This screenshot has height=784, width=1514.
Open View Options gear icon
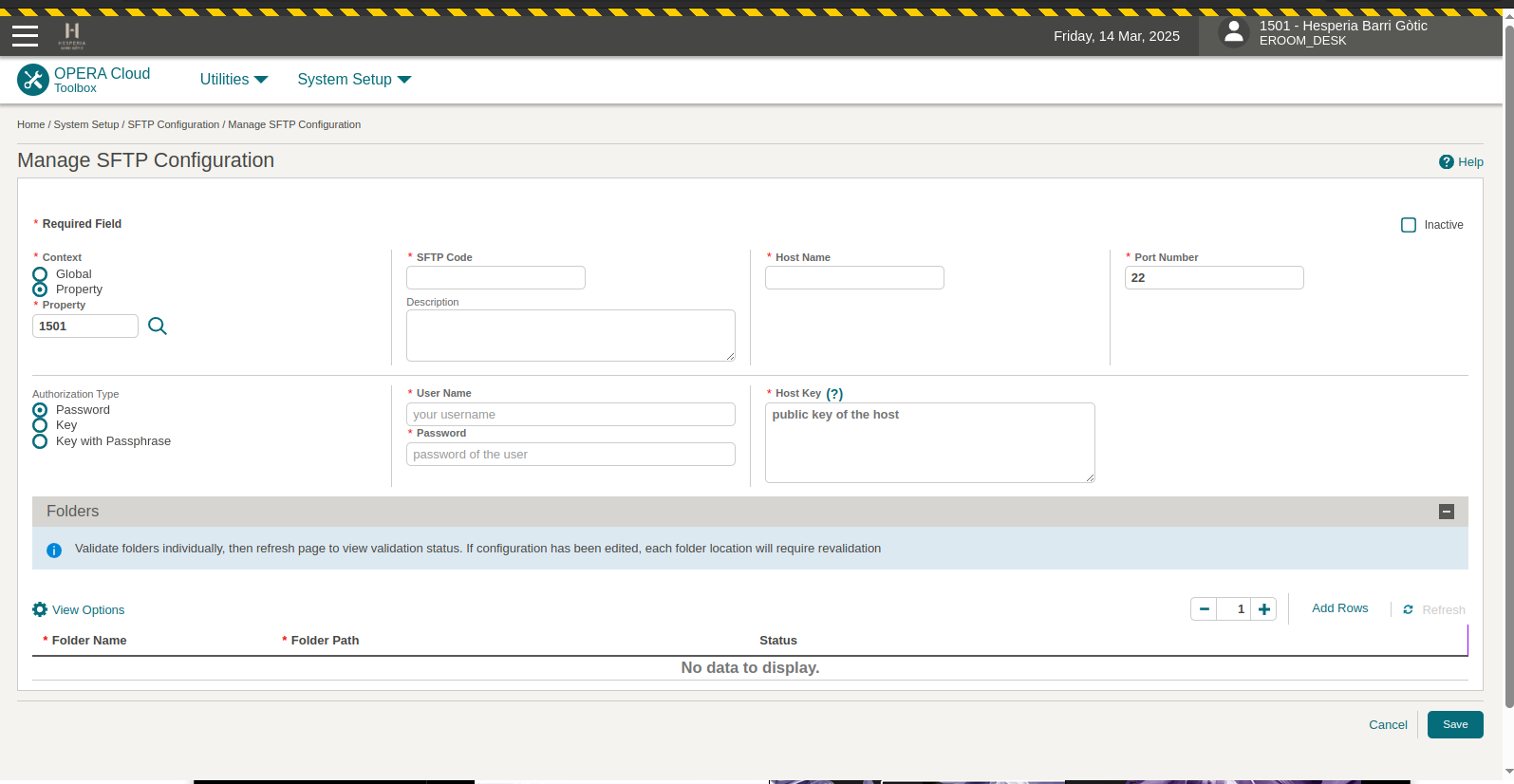40,609
